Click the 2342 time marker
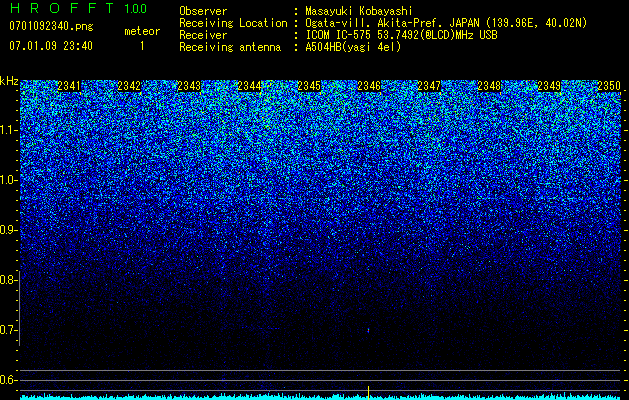 [x=129, y=86]
